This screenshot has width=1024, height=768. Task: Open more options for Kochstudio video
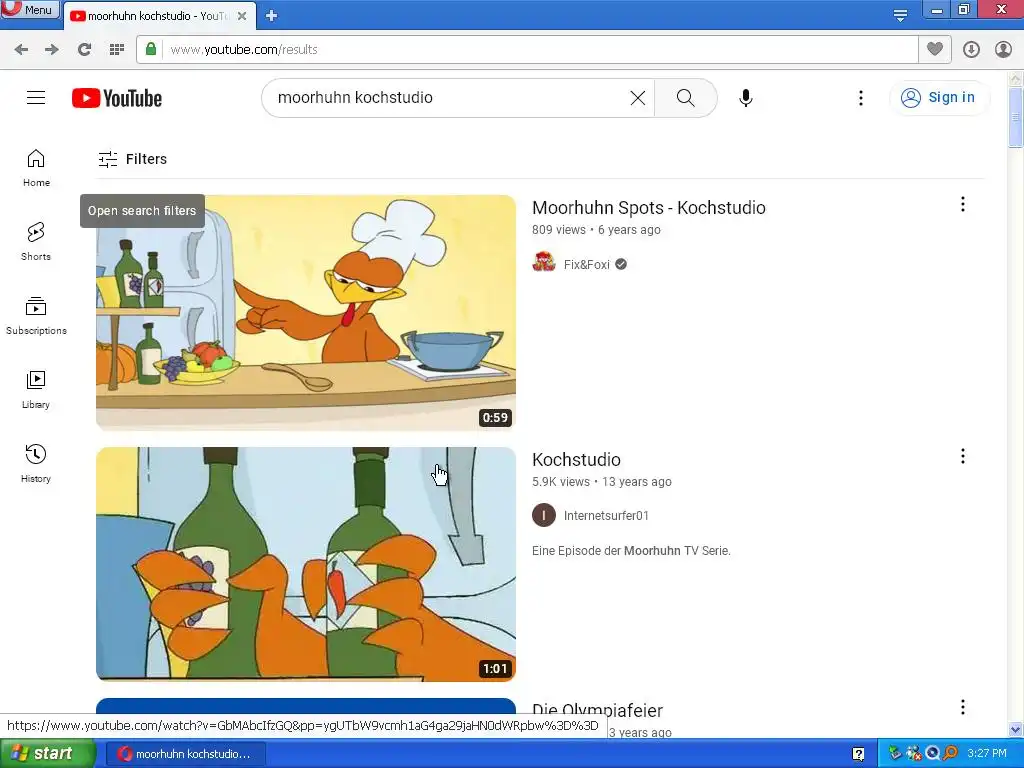[x=963, y=456]
